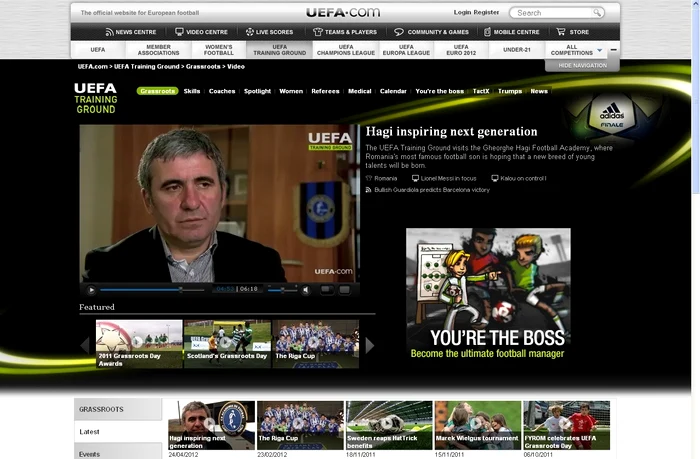Open News Centre menu
700x459 pixels.
click(x=131, y=32)
